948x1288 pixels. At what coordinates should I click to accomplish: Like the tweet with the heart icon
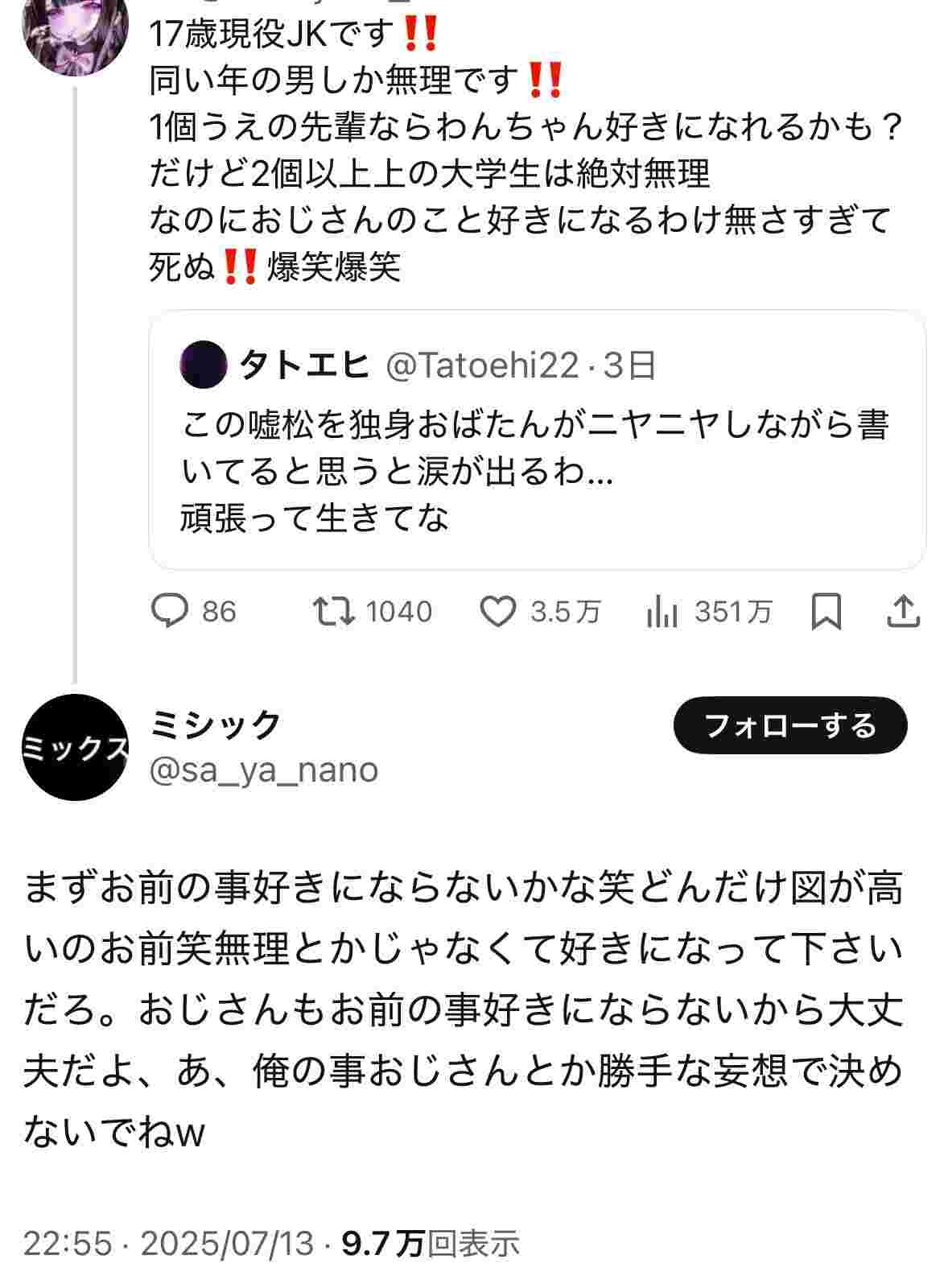click(x=498, y=612)
